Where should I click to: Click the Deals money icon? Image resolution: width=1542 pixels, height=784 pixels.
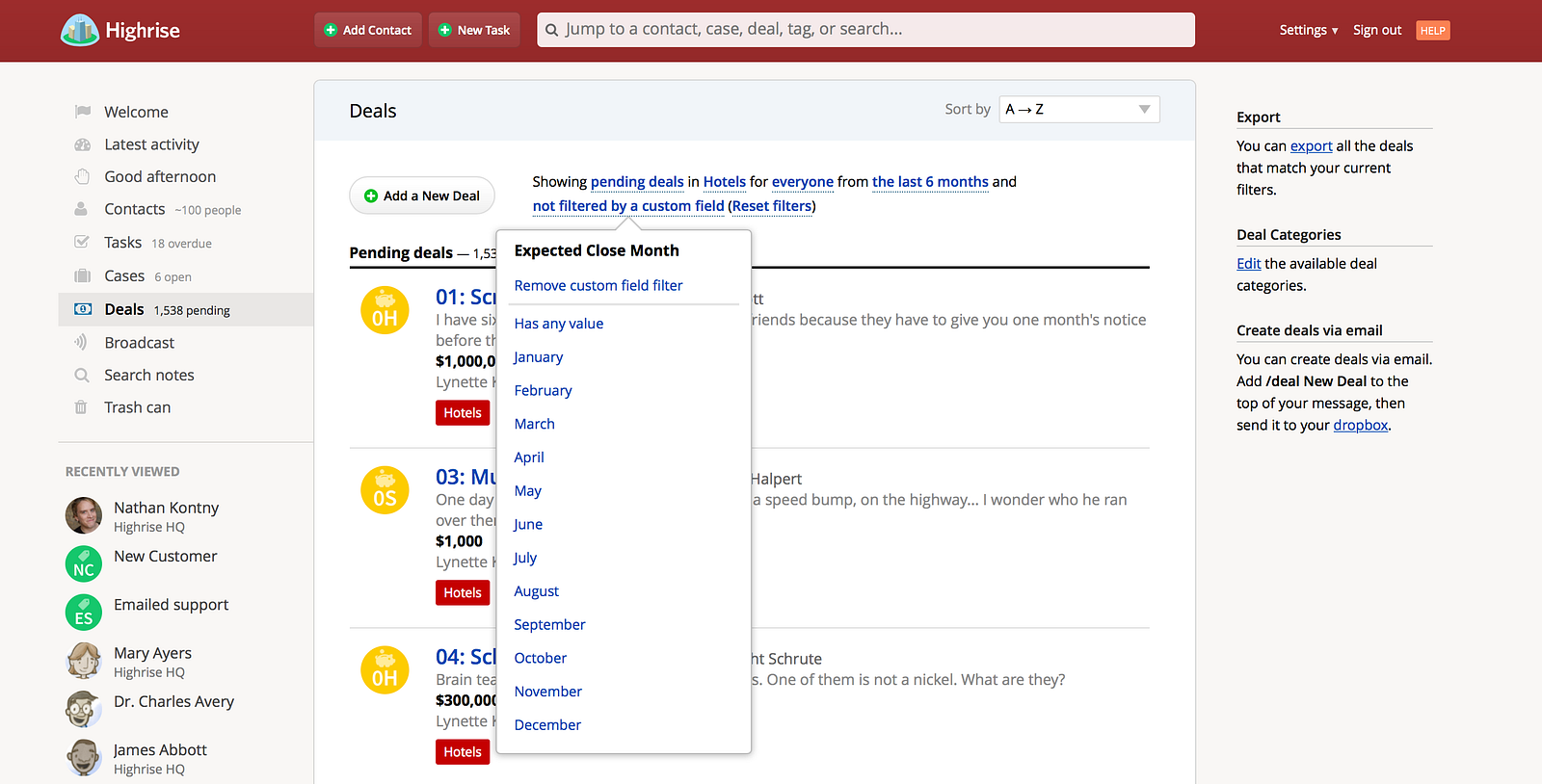(x=83, y=309)
